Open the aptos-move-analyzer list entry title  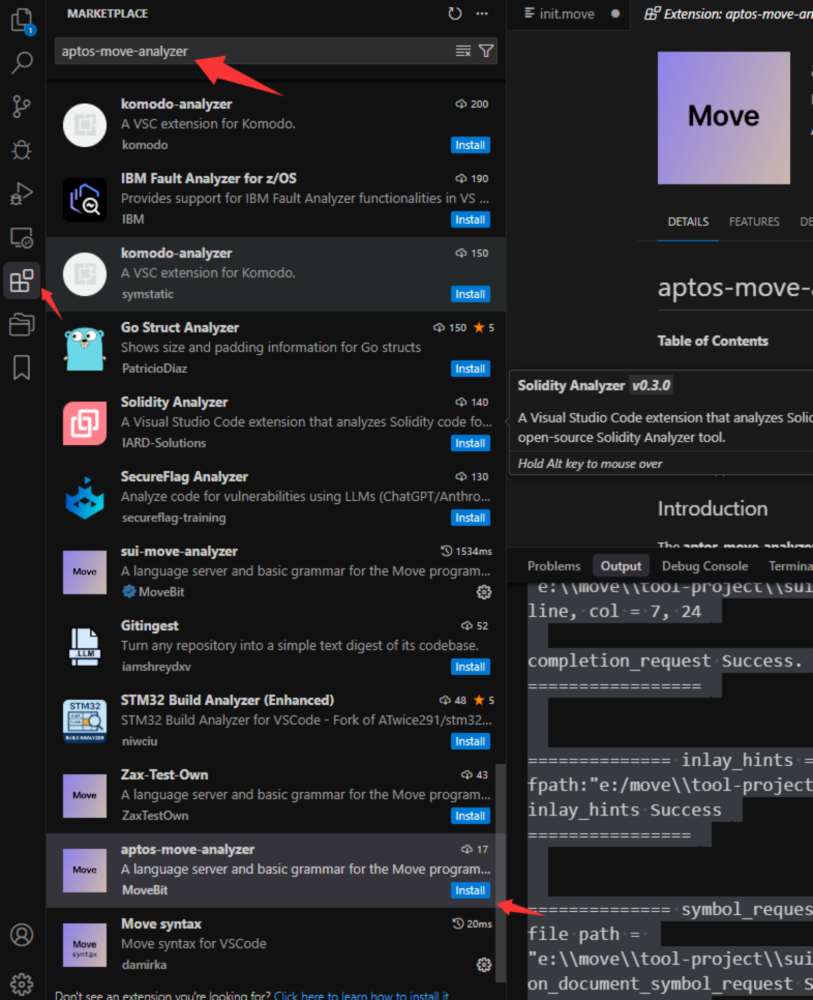[x=187, y=849]
